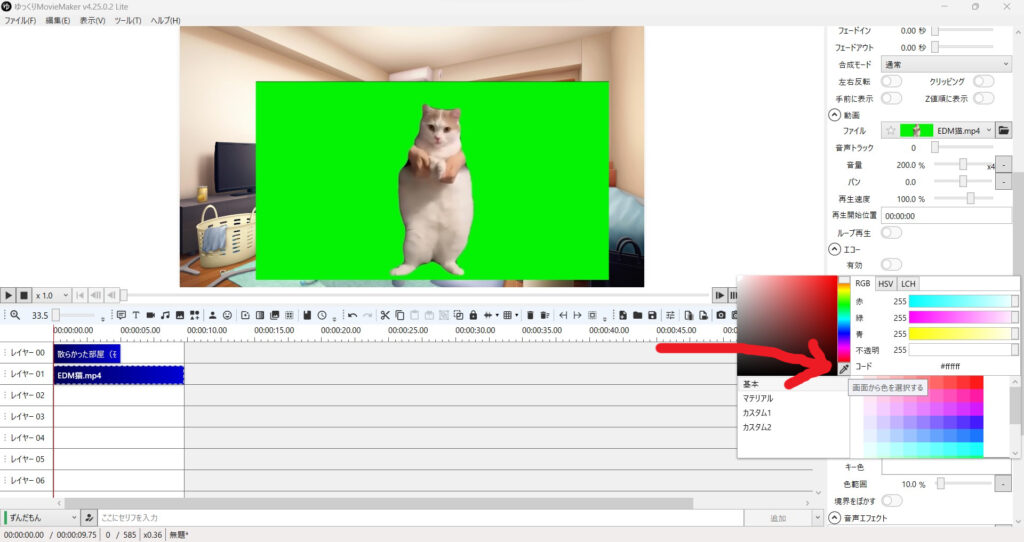Select the 散らかった部屋 clip on Layer 00
The height and width of the screenshot is (542, 1024).
pos(87,354)
